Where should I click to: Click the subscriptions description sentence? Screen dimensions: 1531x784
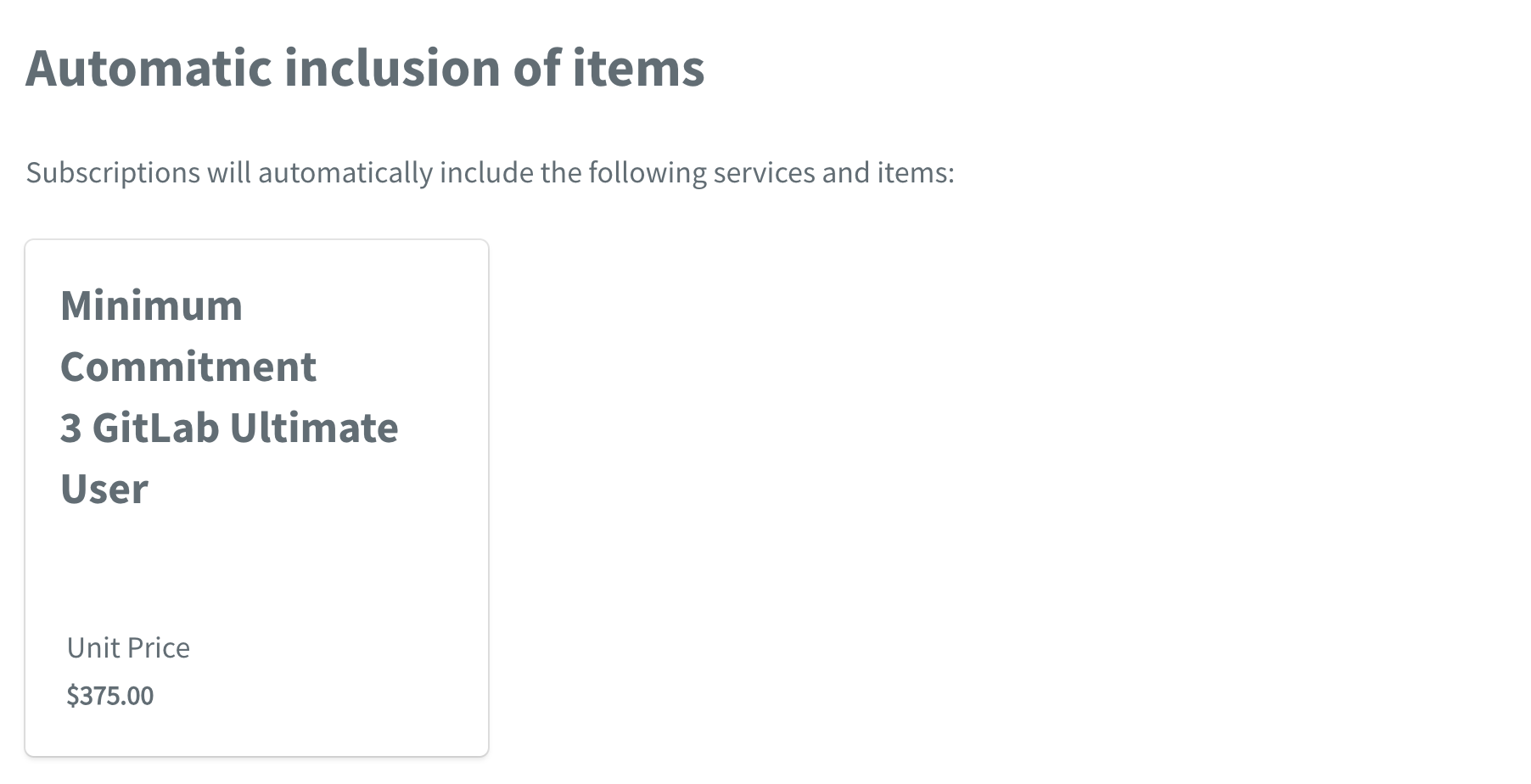490,171
